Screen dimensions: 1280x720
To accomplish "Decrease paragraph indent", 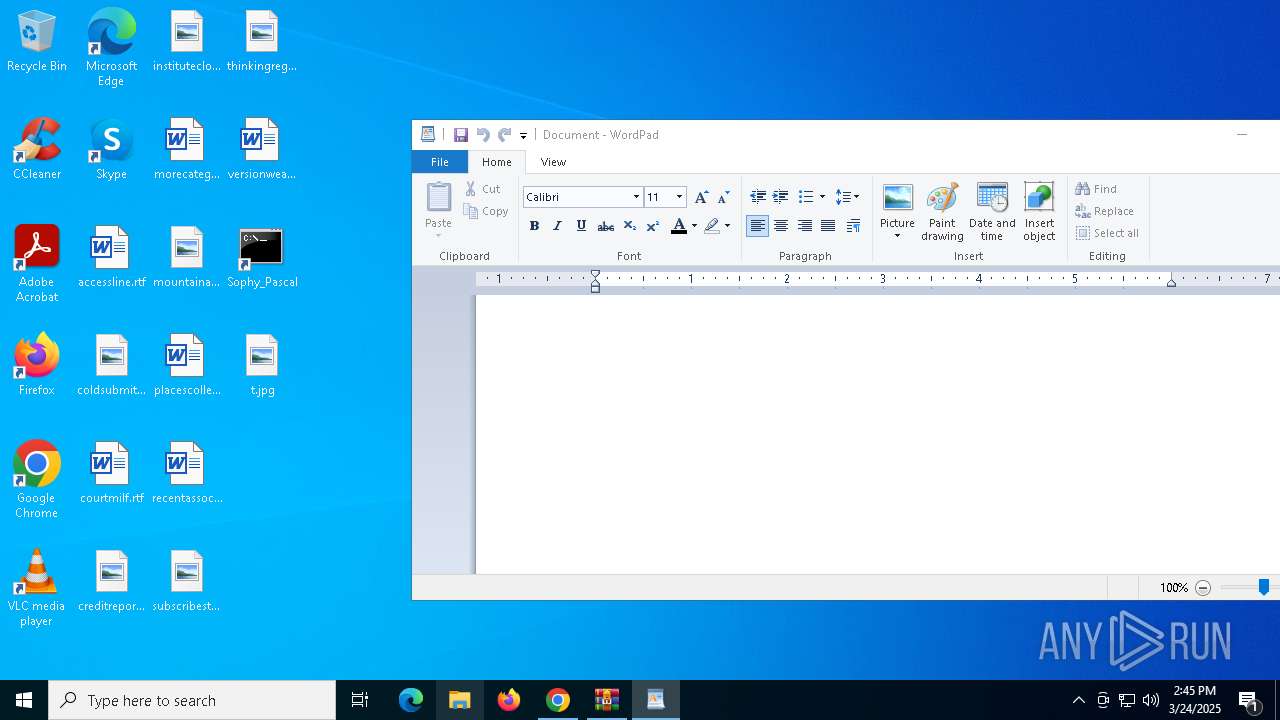I will pyautogui.click(x=758, y=197).
